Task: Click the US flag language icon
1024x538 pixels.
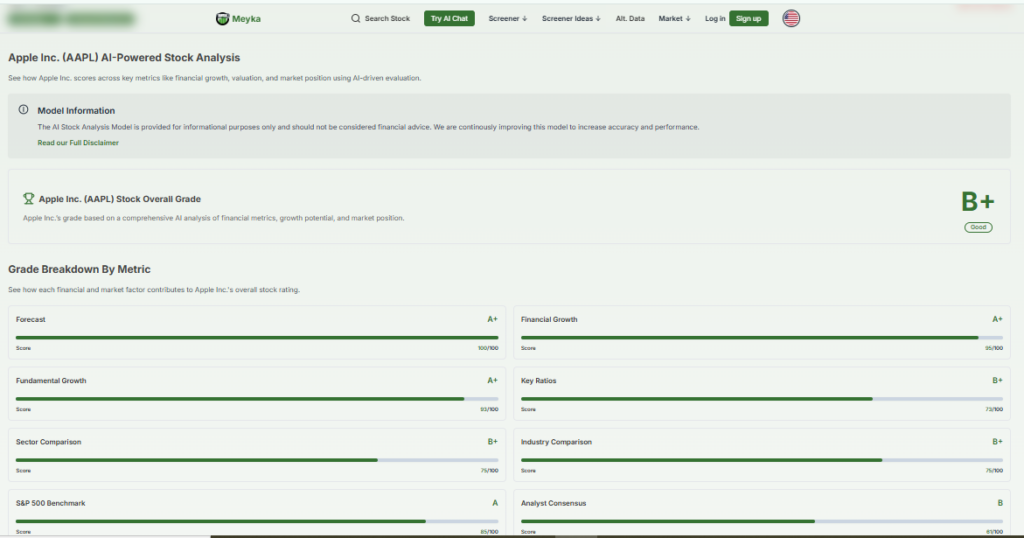Action: point(791,18)
